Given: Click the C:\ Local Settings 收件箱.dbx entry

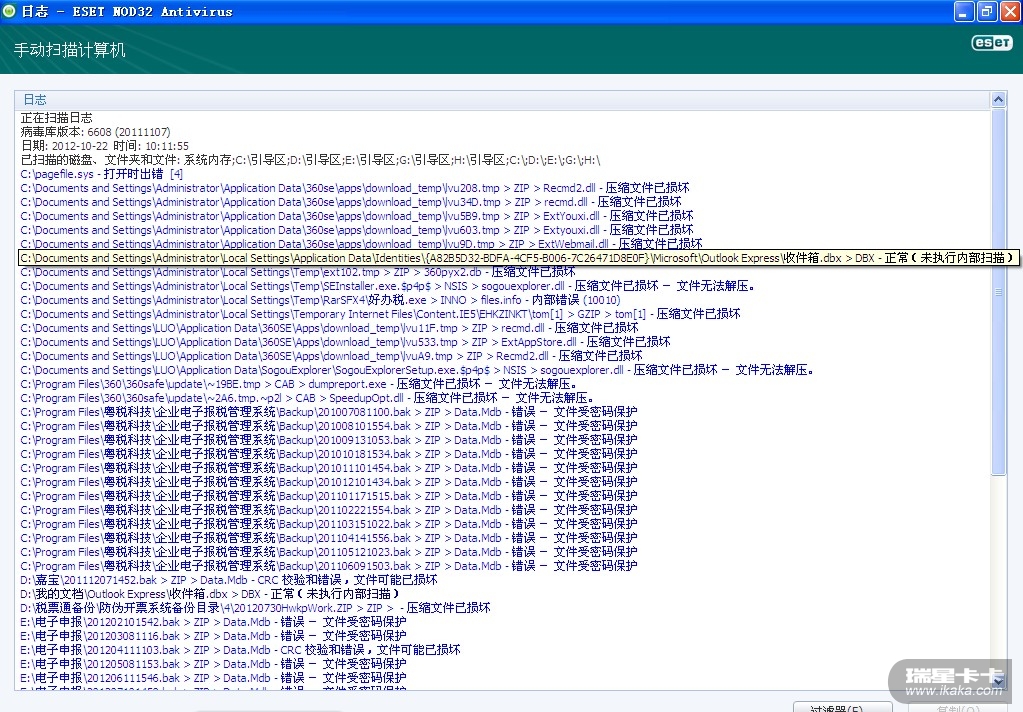Looking at the screenshot, I should [x=518, y=258].
